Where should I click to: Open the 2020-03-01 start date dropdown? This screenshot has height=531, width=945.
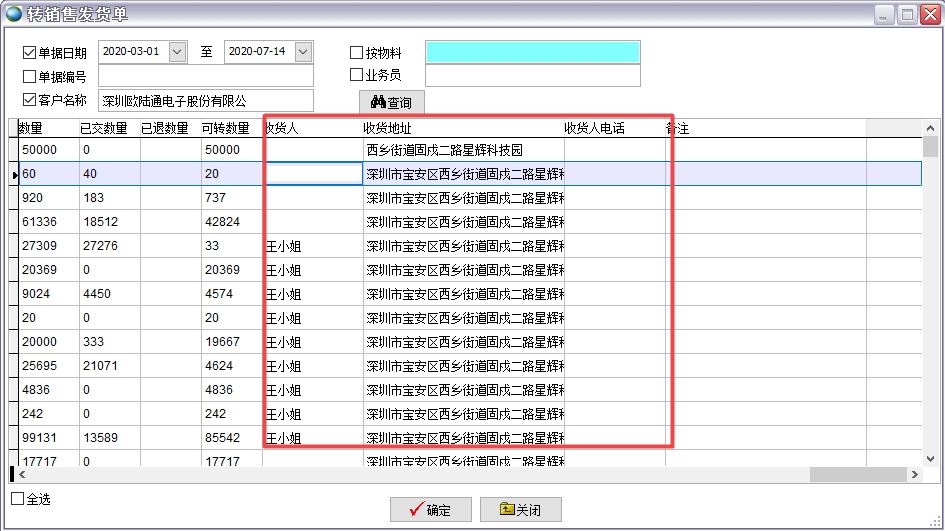pyautogui.click(x=178, y=51)
